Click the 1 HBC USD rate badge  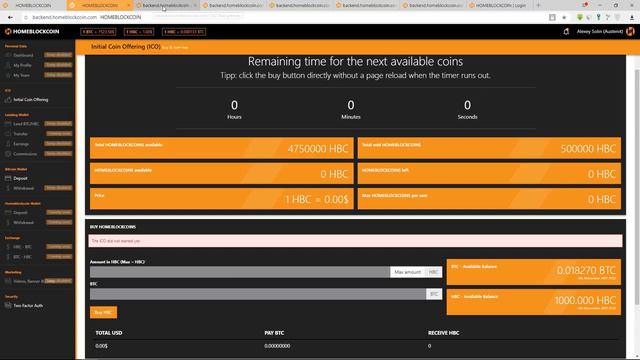pyautogui.click(x=139, y=32)
